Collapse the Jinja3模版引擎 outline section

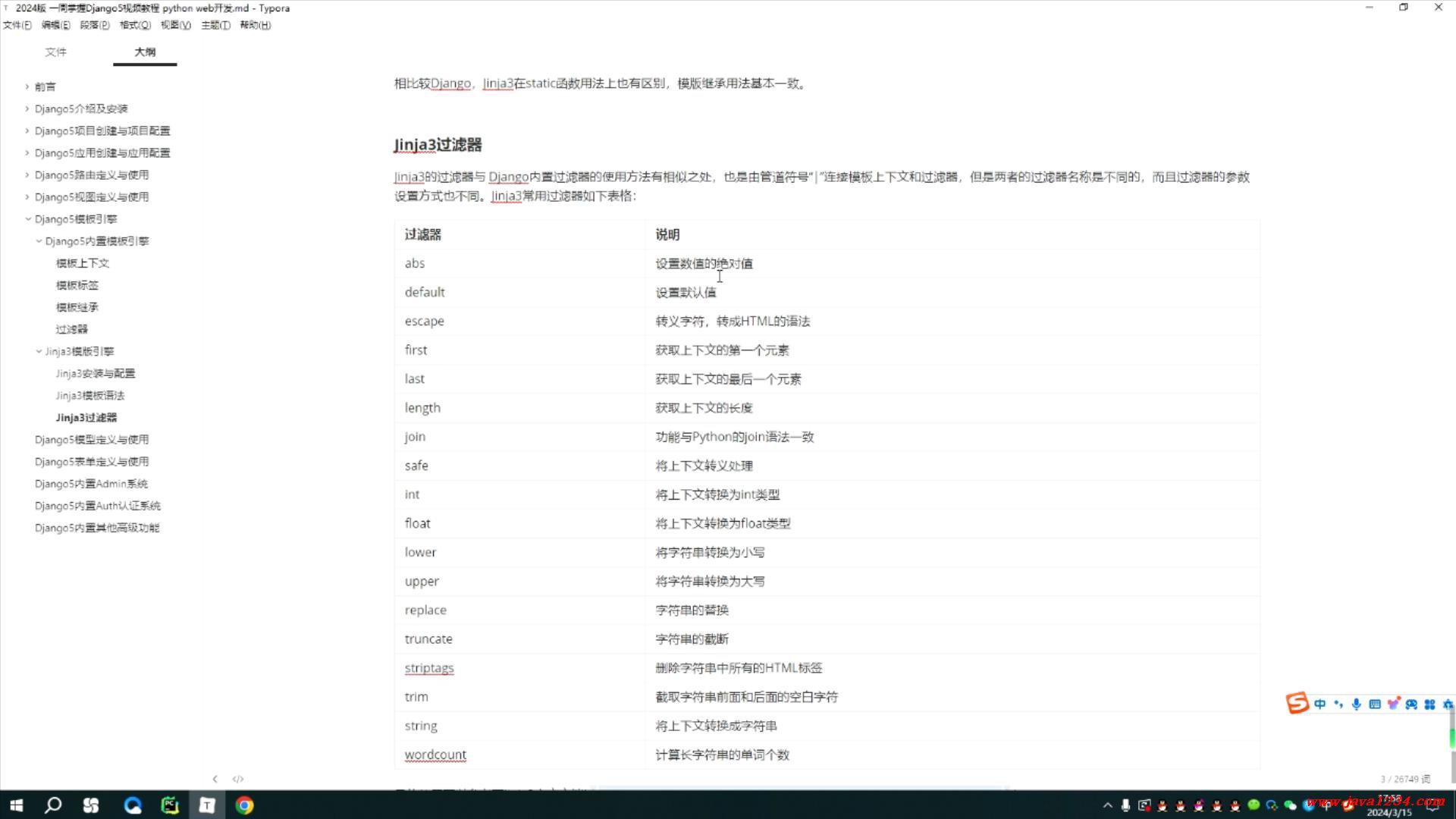point(39,351)
